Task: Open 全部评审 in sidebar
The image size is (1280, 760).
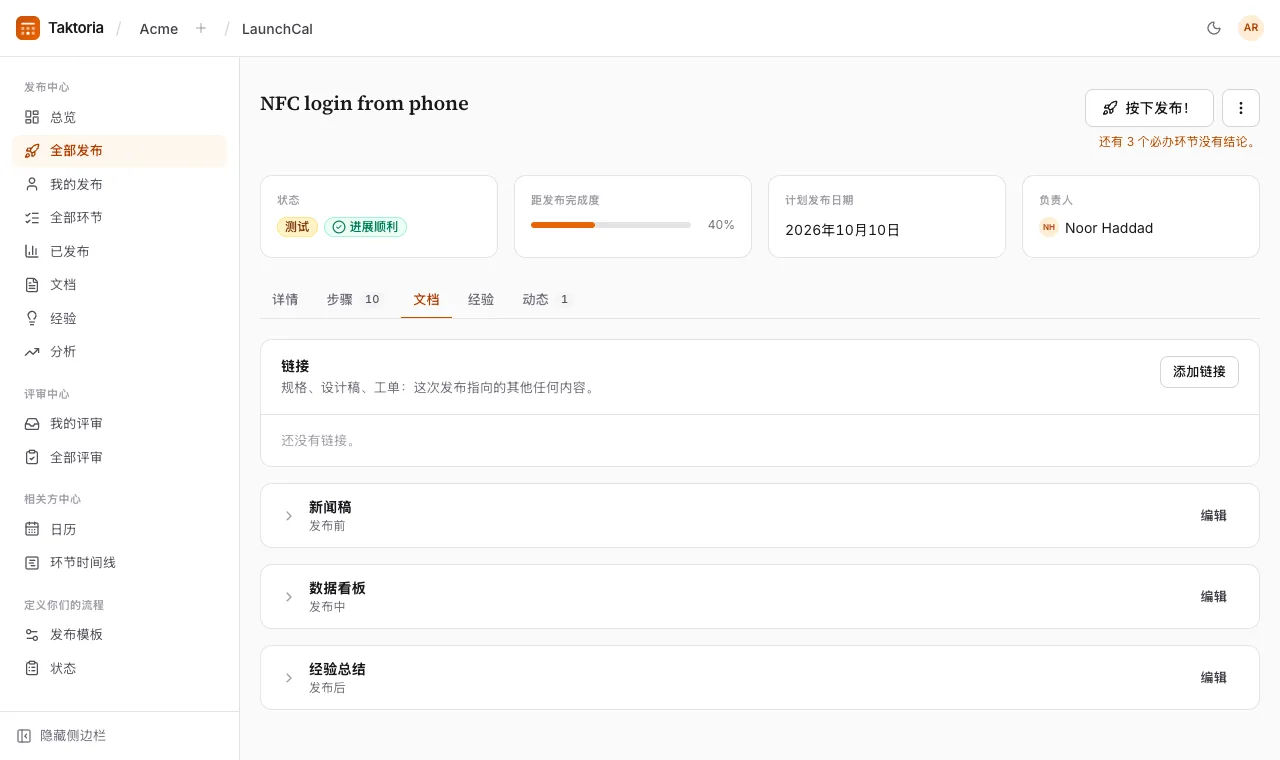Action: coord(119,457)
